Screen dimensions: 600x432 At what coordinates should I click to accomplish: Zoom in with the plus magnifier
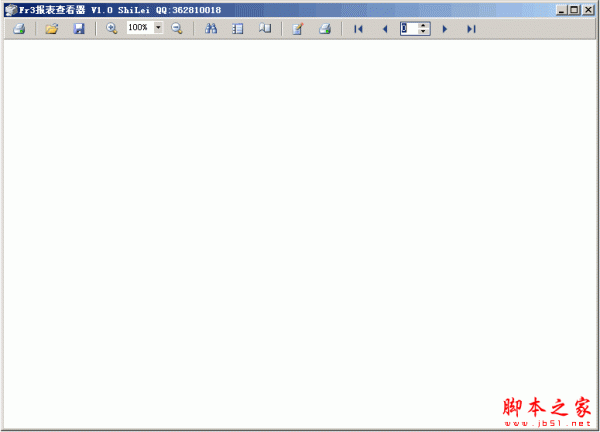point(111,28)
